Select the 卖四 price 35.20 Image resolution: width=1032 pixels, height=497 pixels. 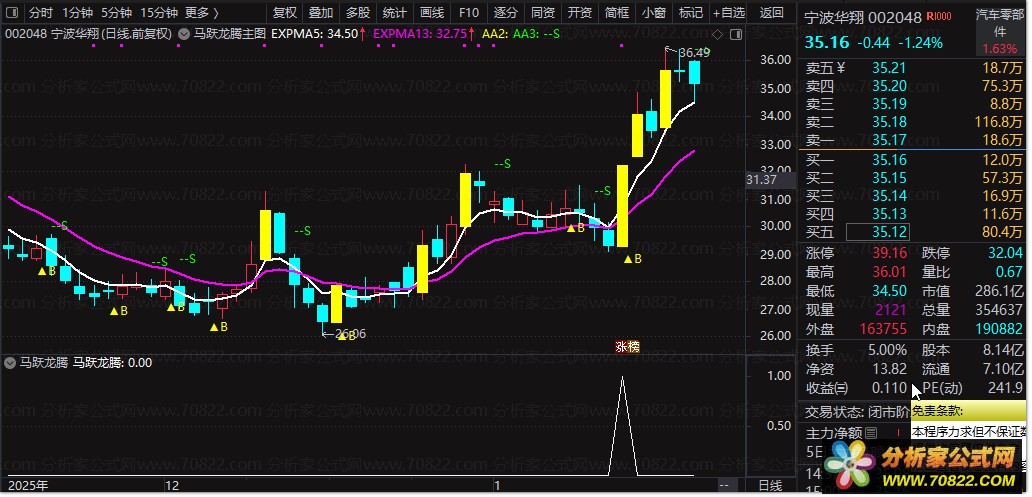[x=889, y=86]
